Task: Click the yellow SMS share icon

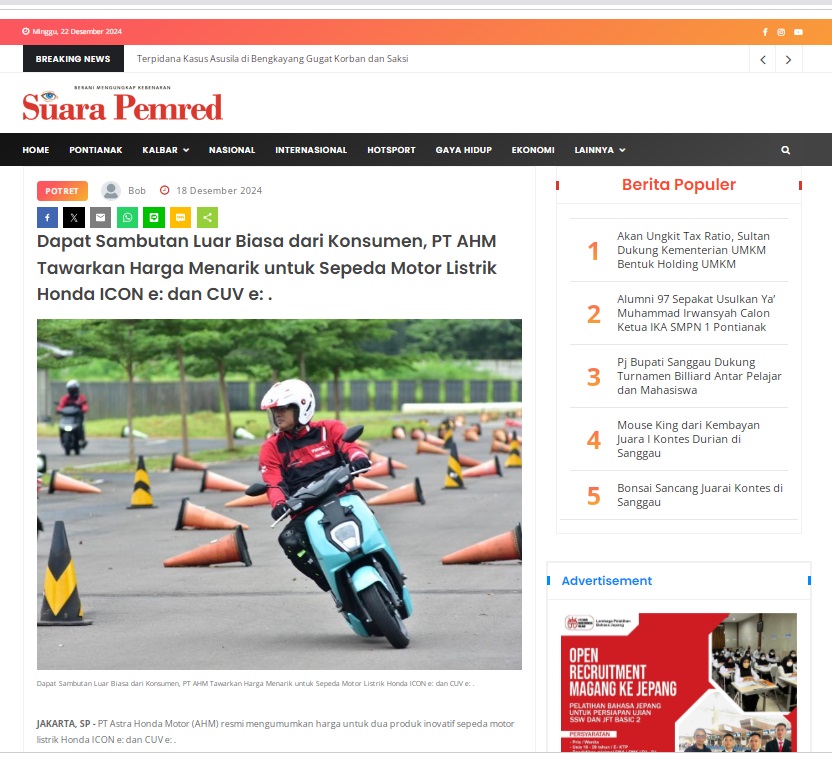Action: [x=180, y=217]
